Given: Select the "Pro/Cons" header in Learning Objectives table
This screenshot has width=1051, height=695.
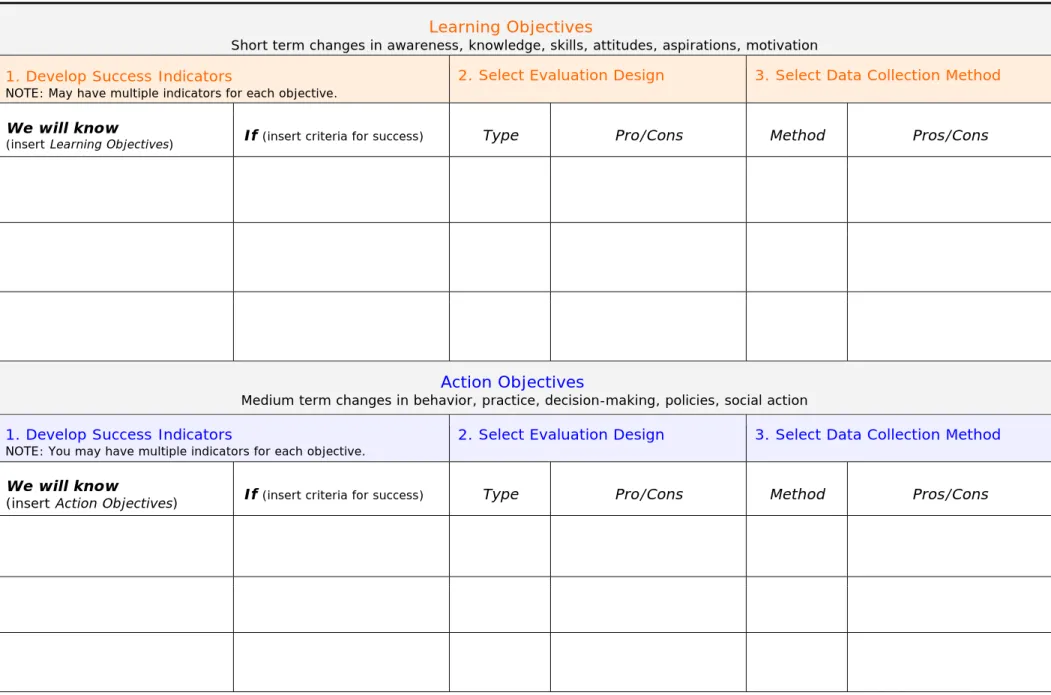Looking at the screenshot, I should (649, 135).
